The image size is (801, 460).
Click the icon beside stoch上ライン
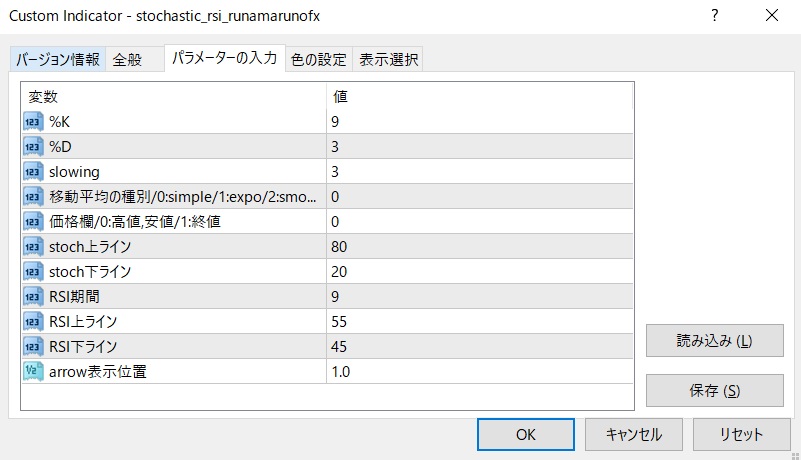click(33, 247)
